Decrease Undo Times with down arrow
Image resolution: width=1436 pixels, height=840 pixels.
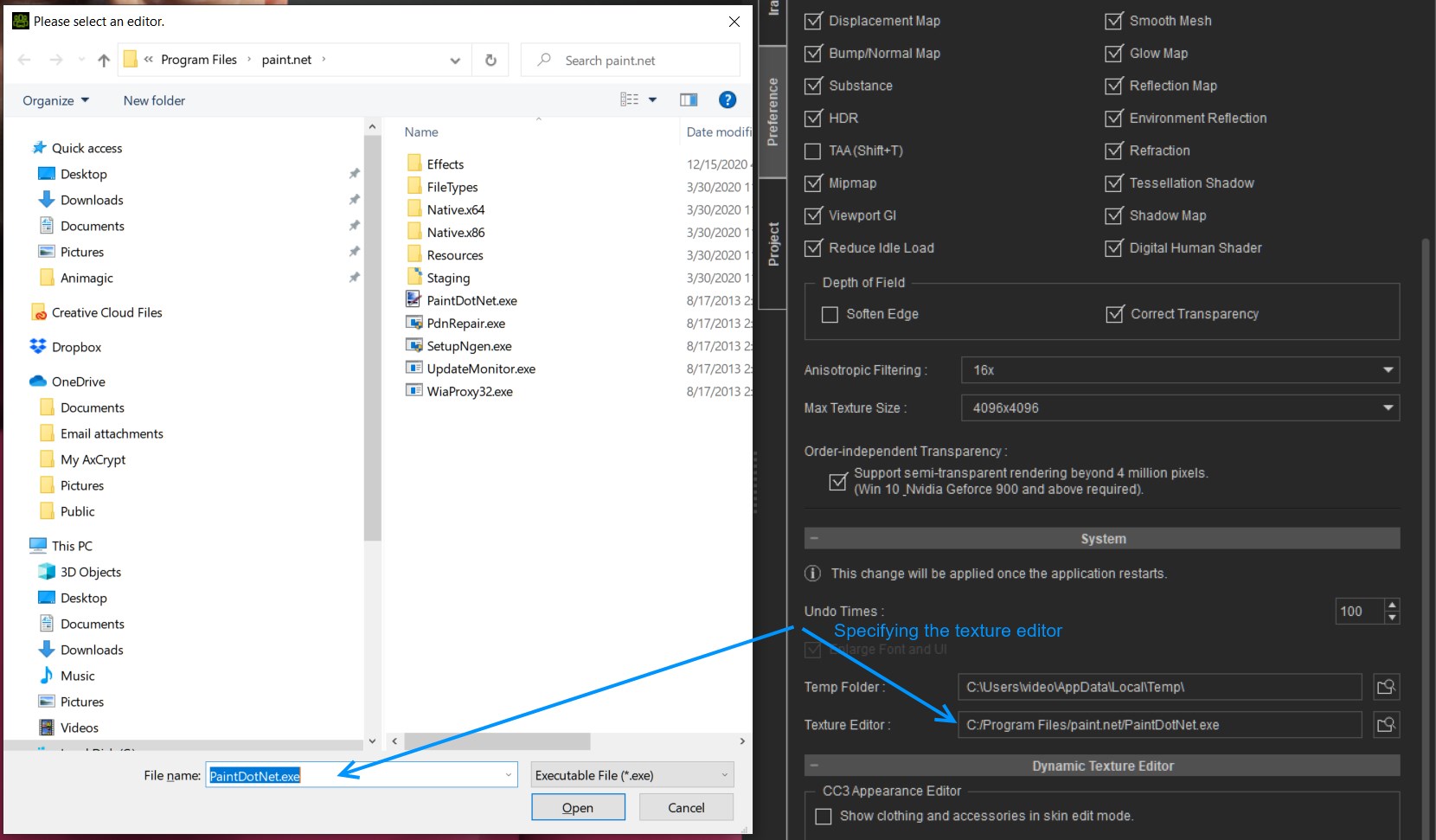[1392, 618]
